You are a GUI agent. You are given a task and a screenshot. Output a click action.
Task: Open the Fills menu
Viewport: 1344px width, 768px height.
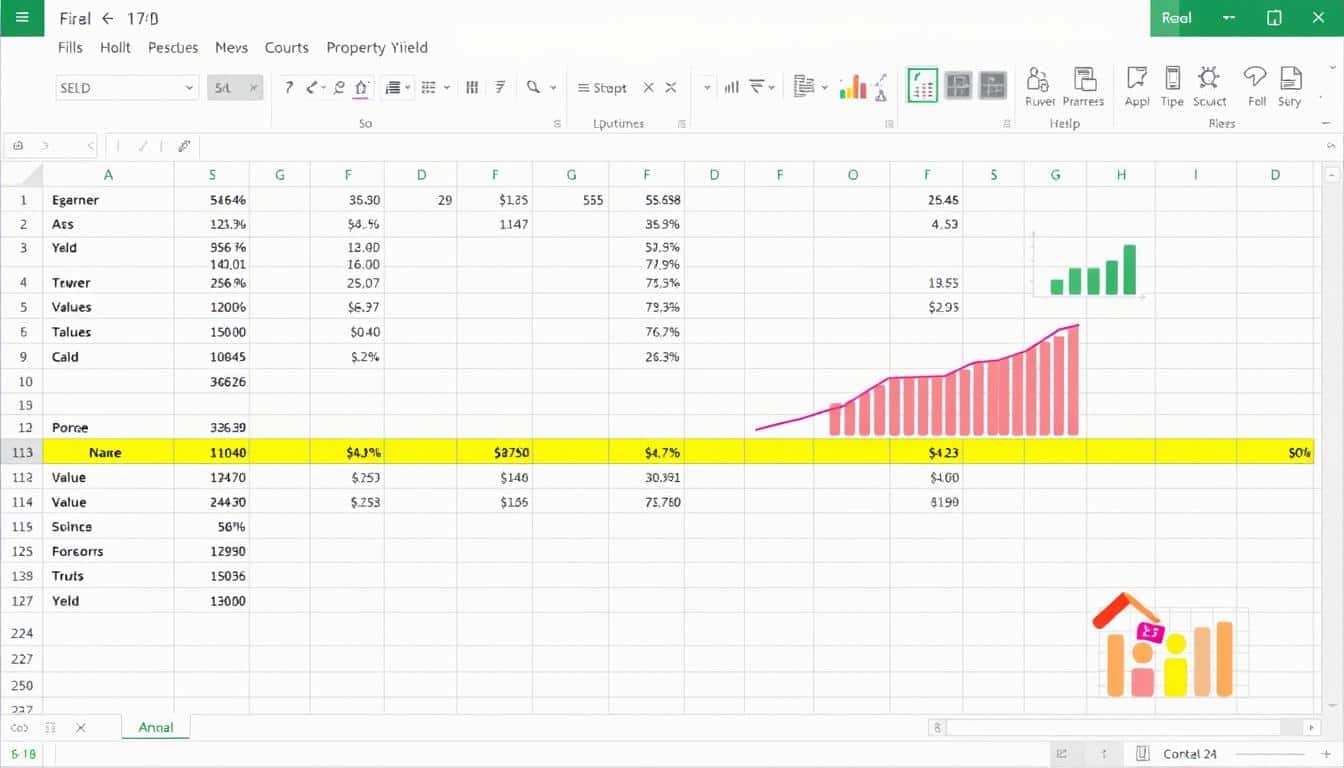[70, 47]
